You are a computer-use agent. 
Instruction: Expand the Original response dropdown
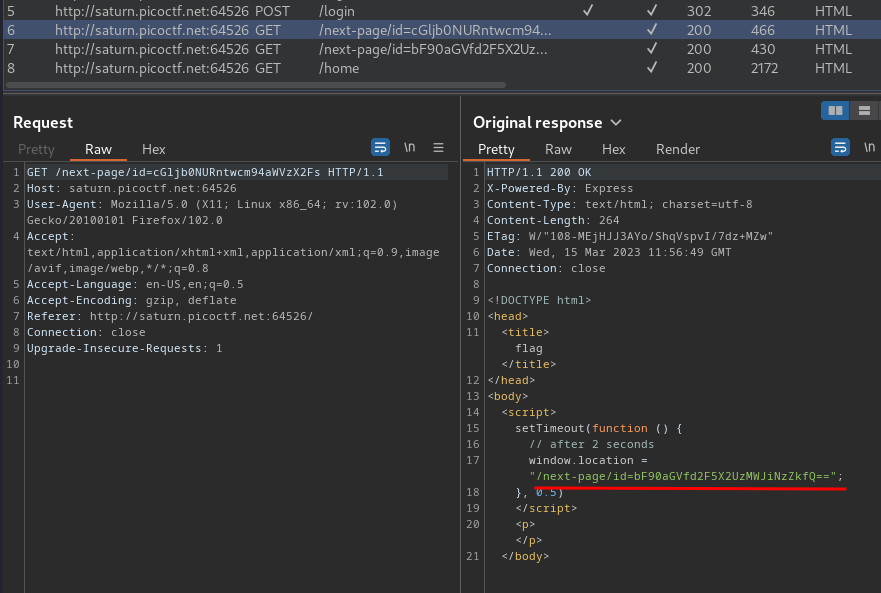(x=616, y=123)
